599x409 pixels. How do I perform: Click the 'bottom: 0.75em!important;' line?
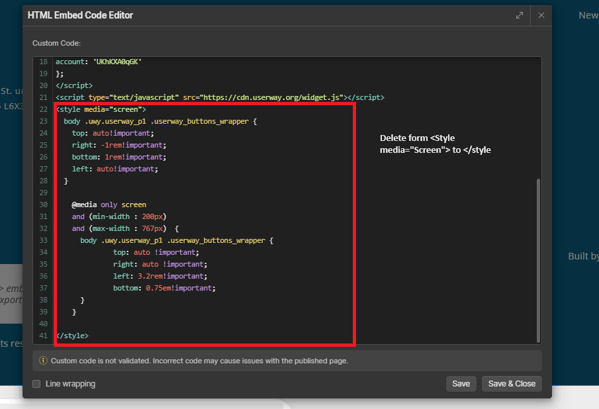[164, 288]
